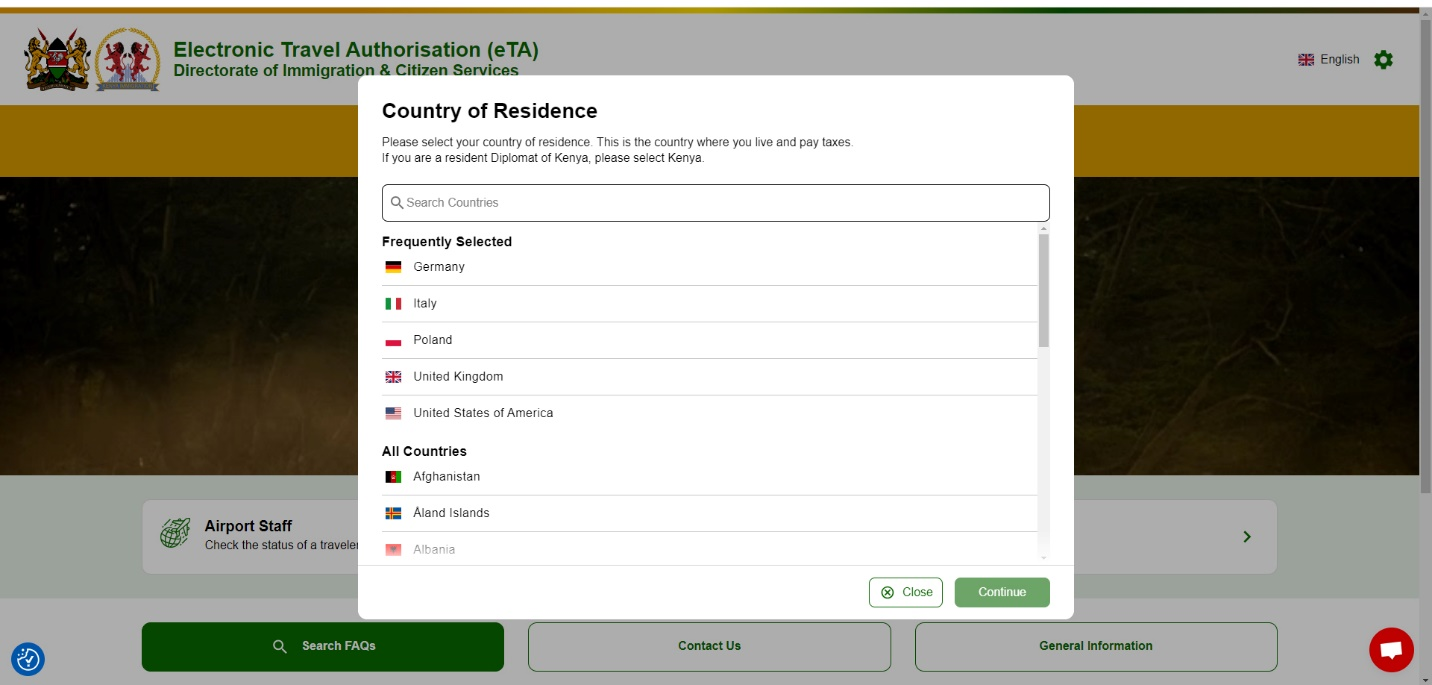1432x685 pixels.
Task: Close the Country of Residence dialog
Action: pyautogui.click(x=906, y=592)
